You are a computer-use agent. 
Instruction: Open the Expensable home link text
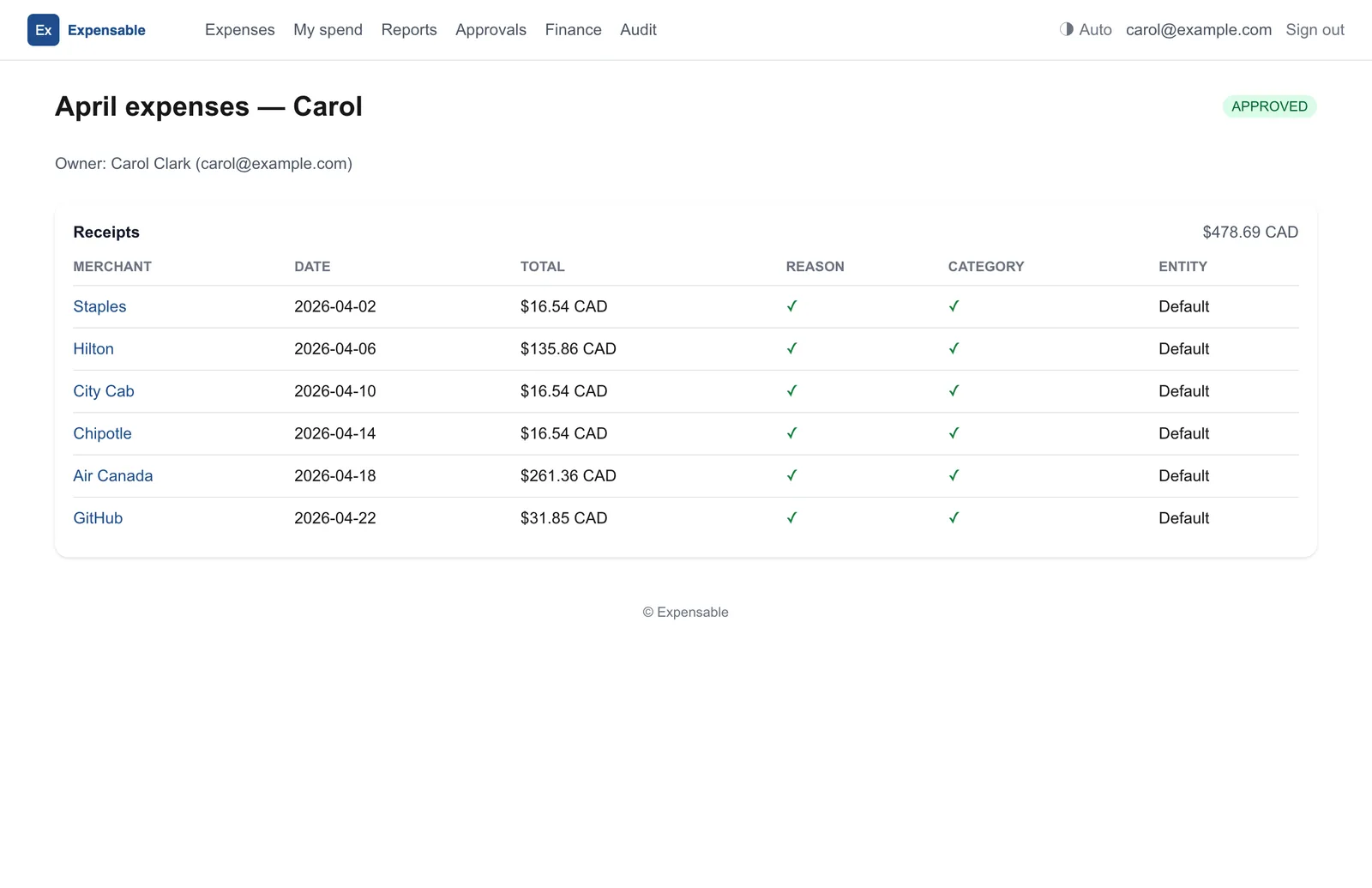[106, 30]
